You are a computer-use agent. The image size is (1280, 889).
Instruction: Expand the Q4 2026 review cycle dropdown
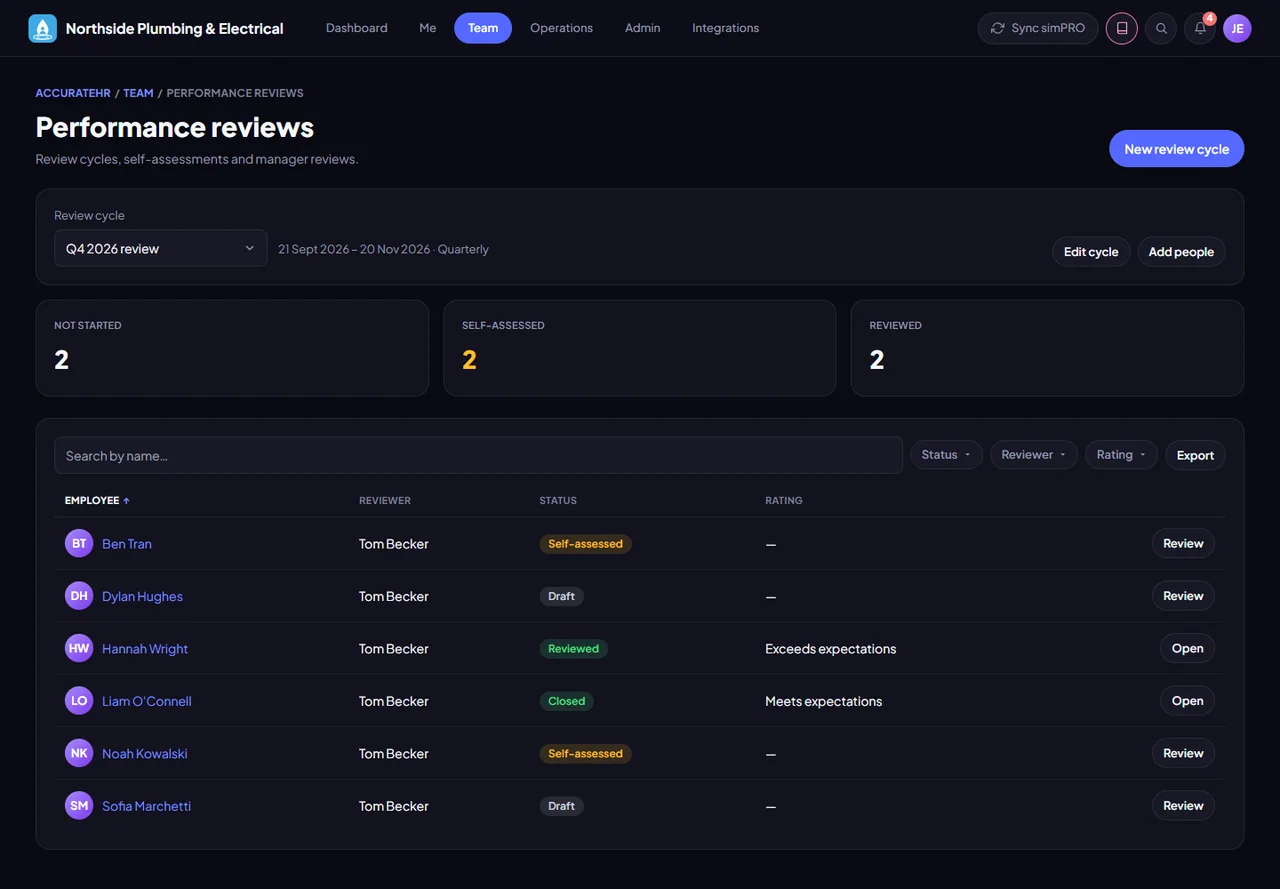[161, 248]
